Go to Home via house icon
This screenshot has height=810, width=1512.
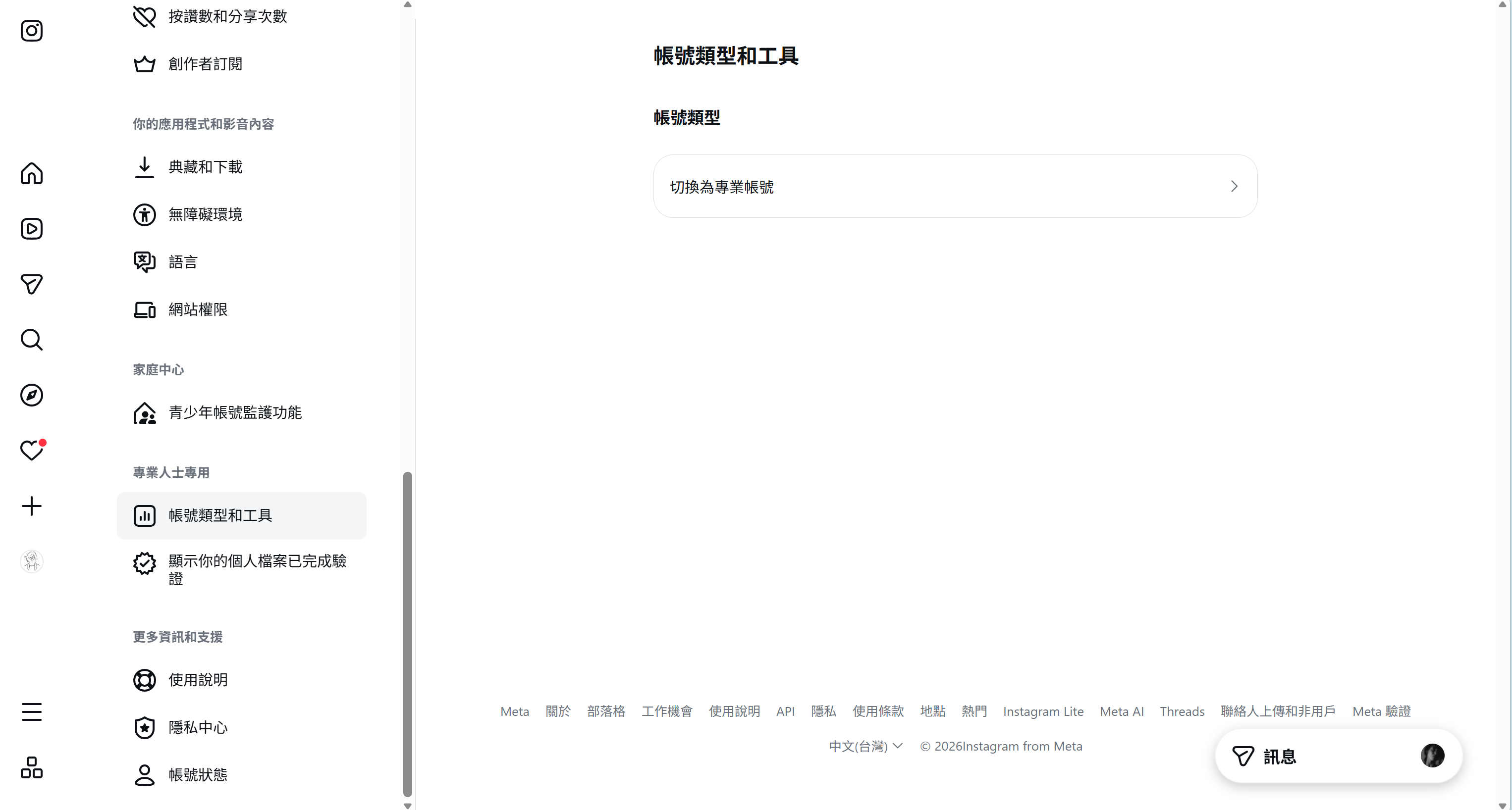click(32, 174)
